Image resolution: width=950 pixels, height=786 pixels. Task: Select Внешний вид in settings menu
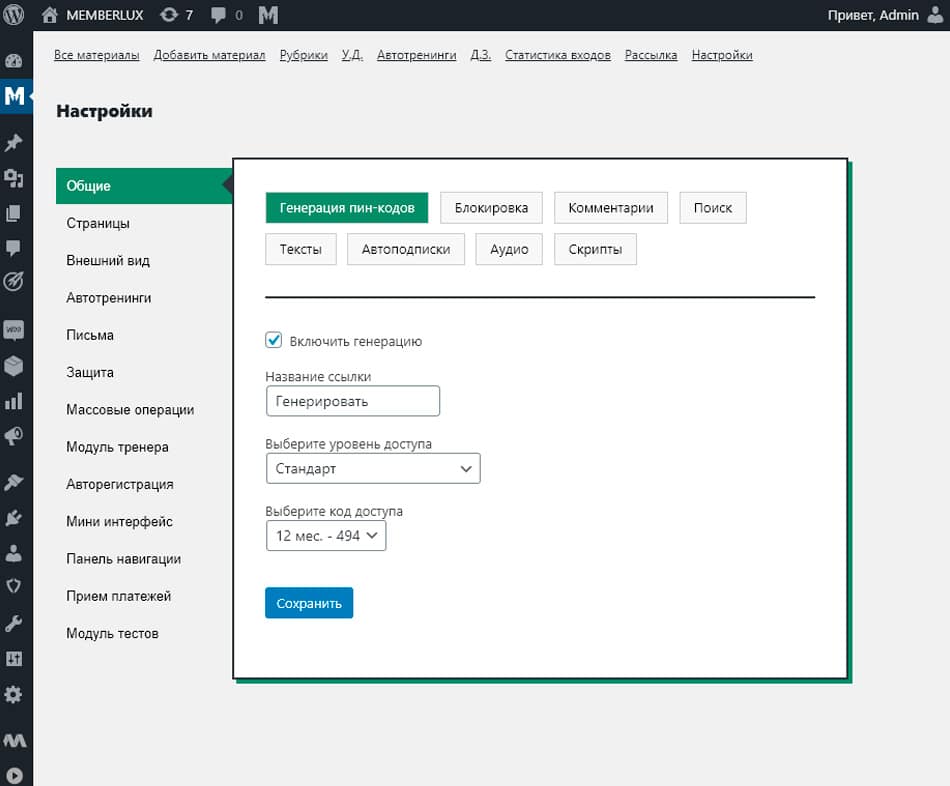108,260
